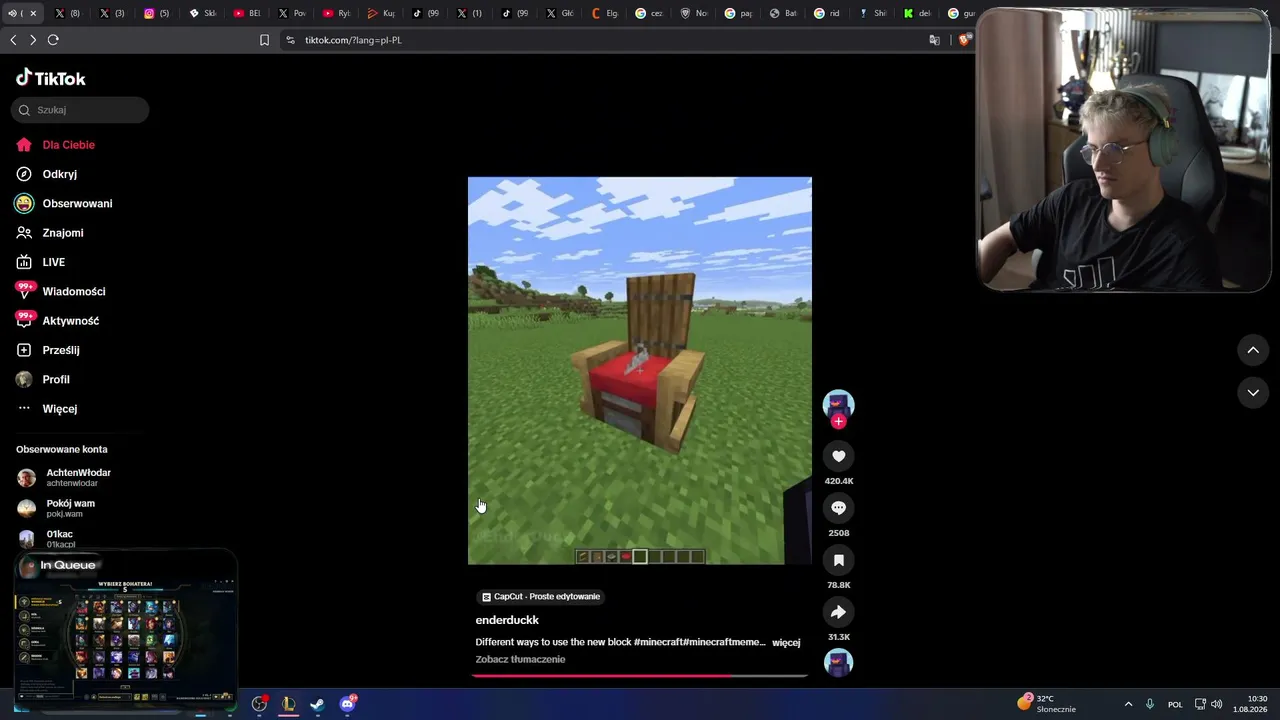This screenshot has height=720, width=1280.
Task: Click the tiktok.com address bar URL
Action: click(353, 40)
